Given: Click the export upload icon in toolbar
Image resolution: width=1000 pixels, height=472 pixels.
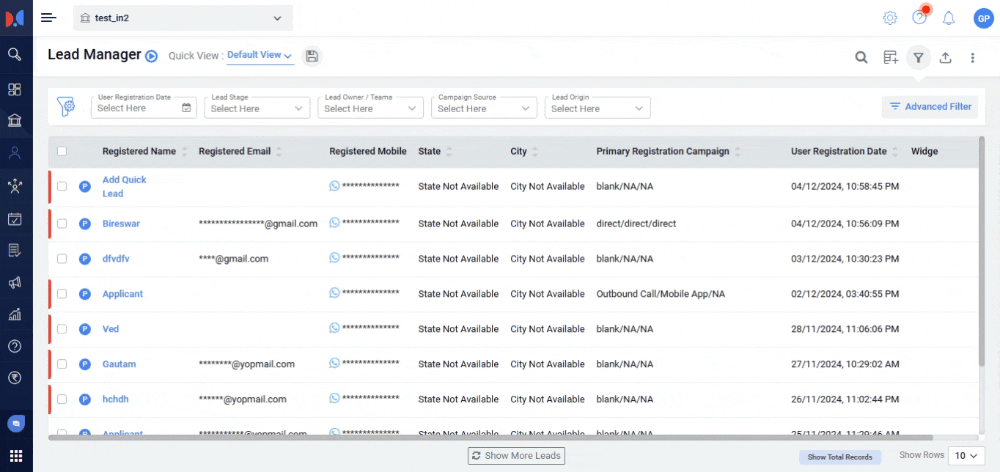Looking at the screenshot, I should click(x=946, y=57).
